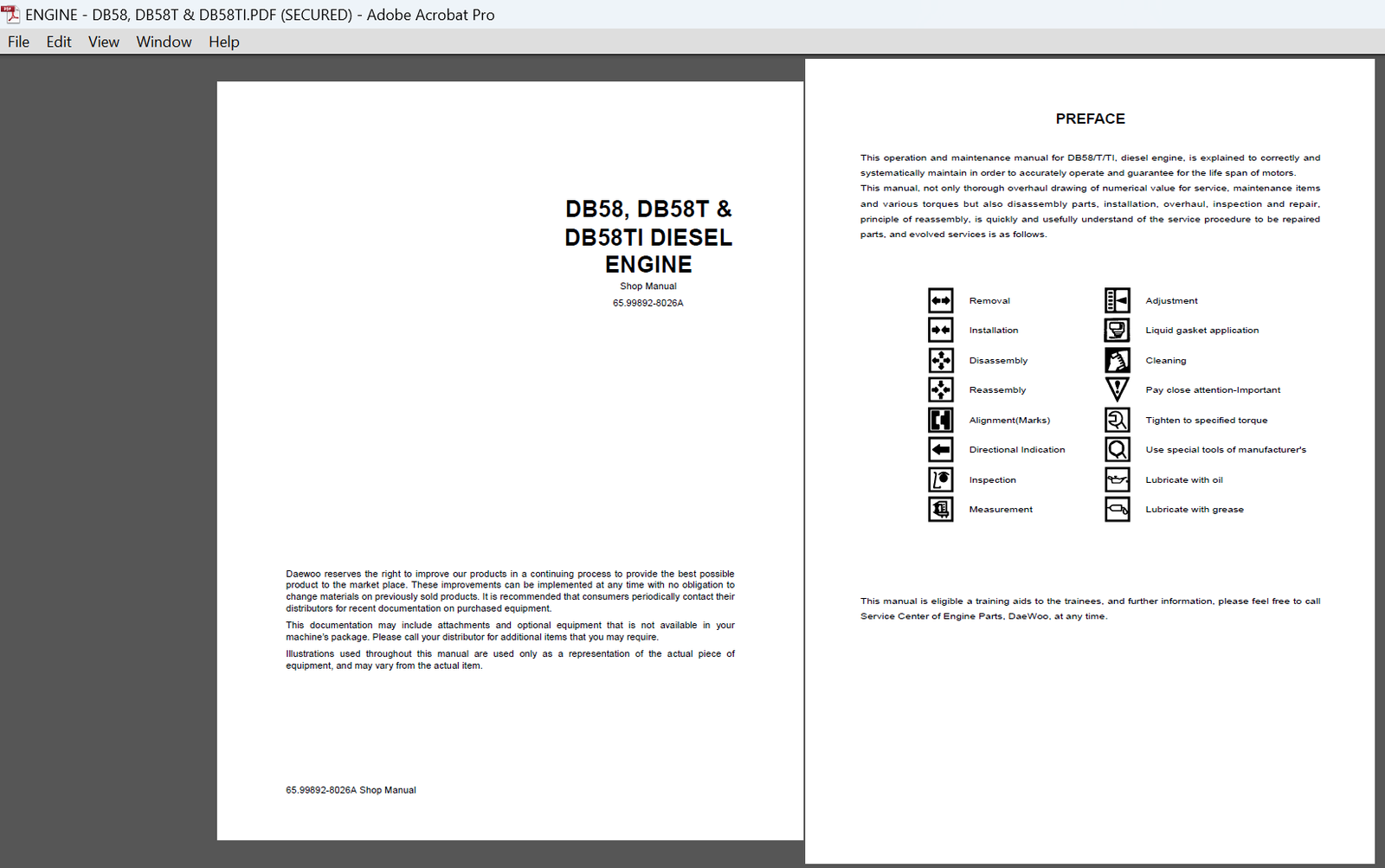The image size is (1385, 868).
Task: Click the 'Installation' label text
Action: [994, 331]
